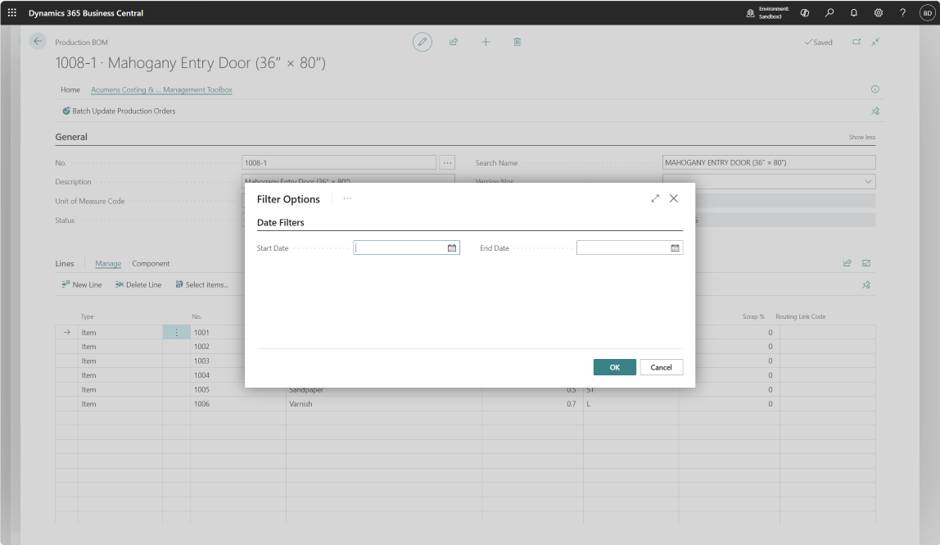Open more options ellipsis in dialog

348,198
